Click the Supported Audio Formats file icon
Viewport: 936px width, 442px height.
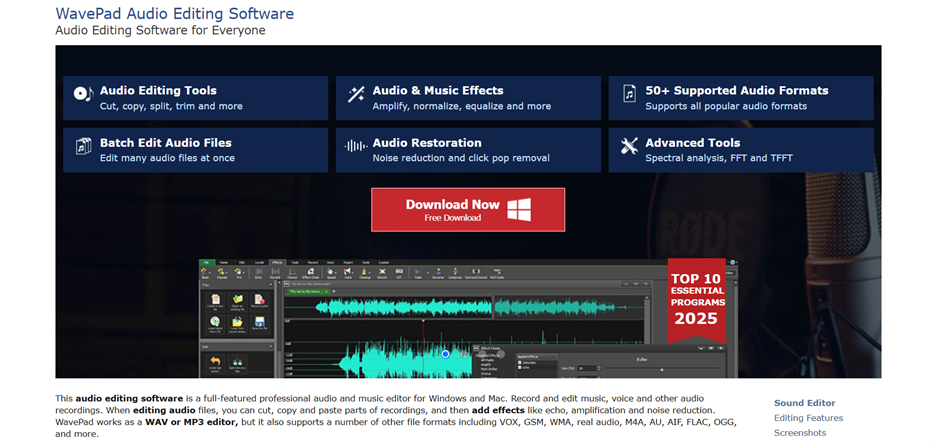tap(629, 94)
